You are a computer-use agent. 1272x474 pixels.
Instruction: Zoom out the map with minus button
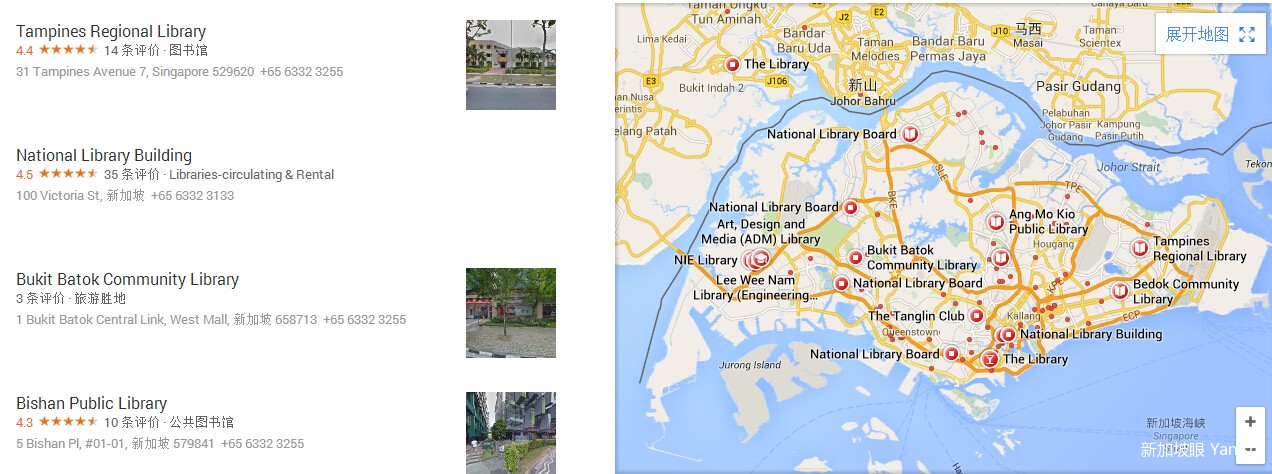click(x=1250, y=448)
